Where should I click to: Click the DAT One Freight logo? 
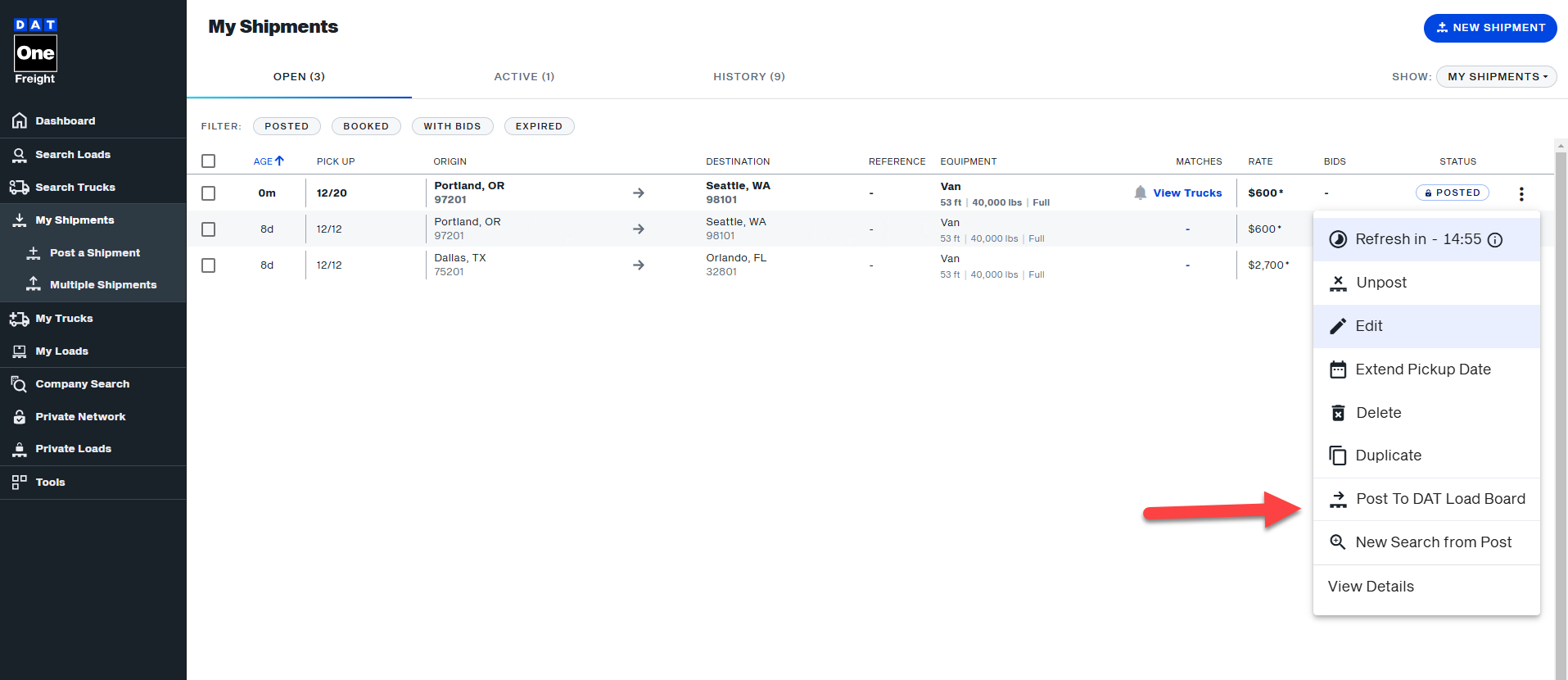(x=35, y=52)
